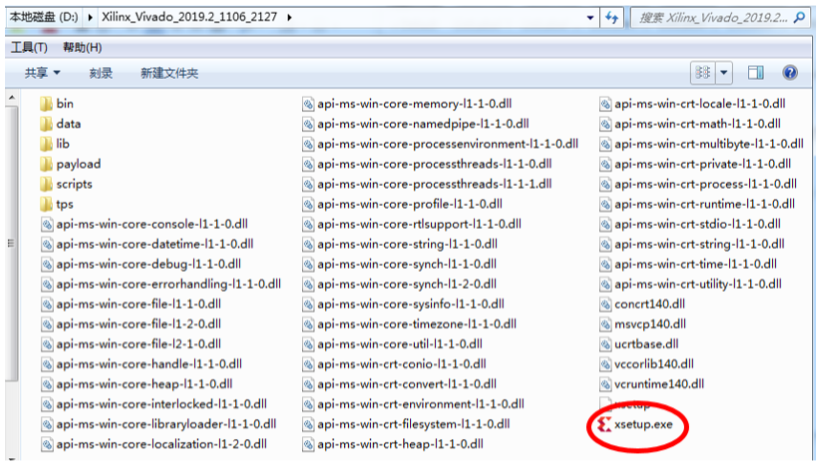This screenshot has height=467, width=822.
Task: Click the search magnifier icon
Action: tap(799, 18)
